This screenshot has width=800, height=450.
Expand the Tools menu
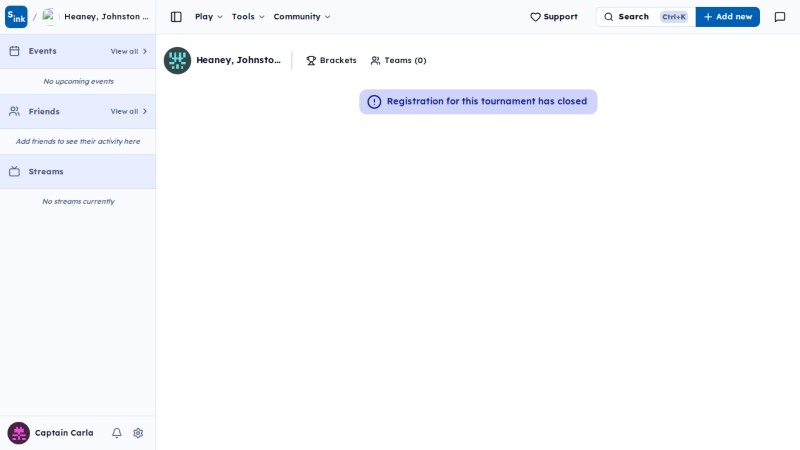pyautogui.click(x=248, y=17)
